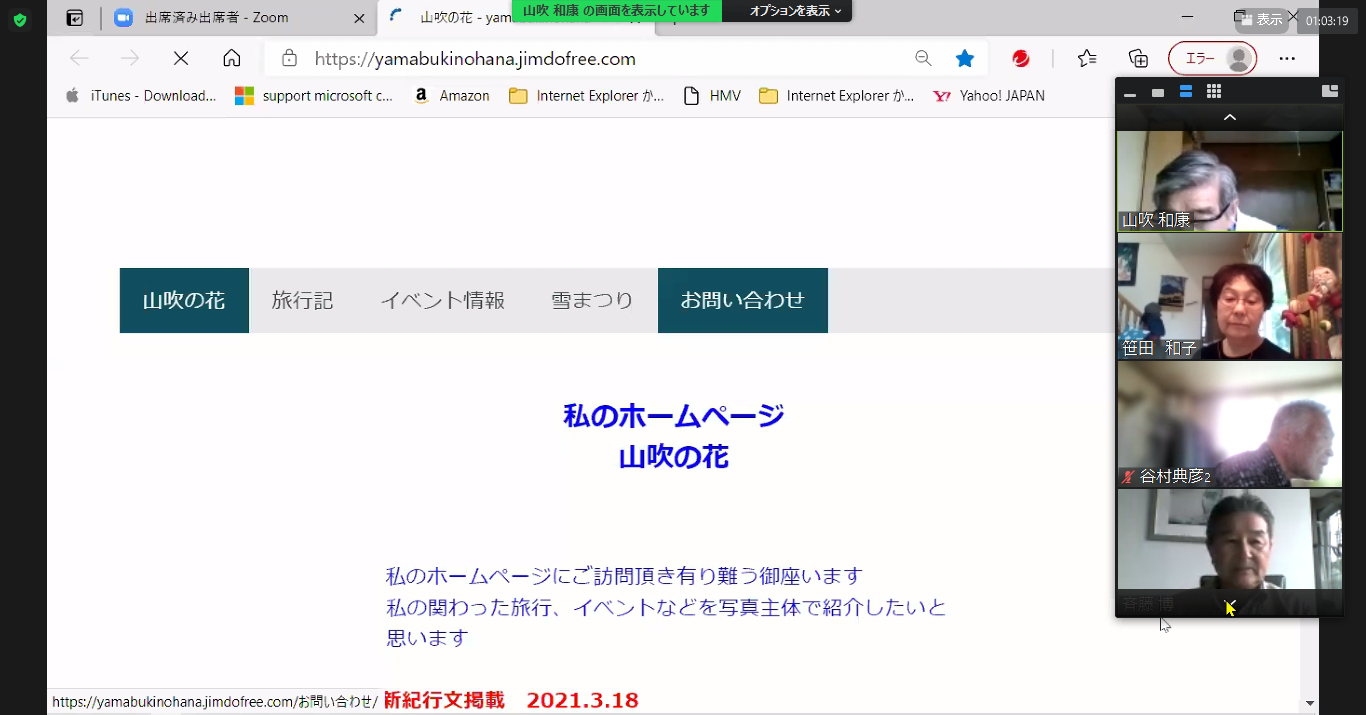Open the Yahoo! JAPAN bookmark
Image resolution: width=1366 pixels, height=715 pixels.
pyautogui.click(x=990, y=96)
